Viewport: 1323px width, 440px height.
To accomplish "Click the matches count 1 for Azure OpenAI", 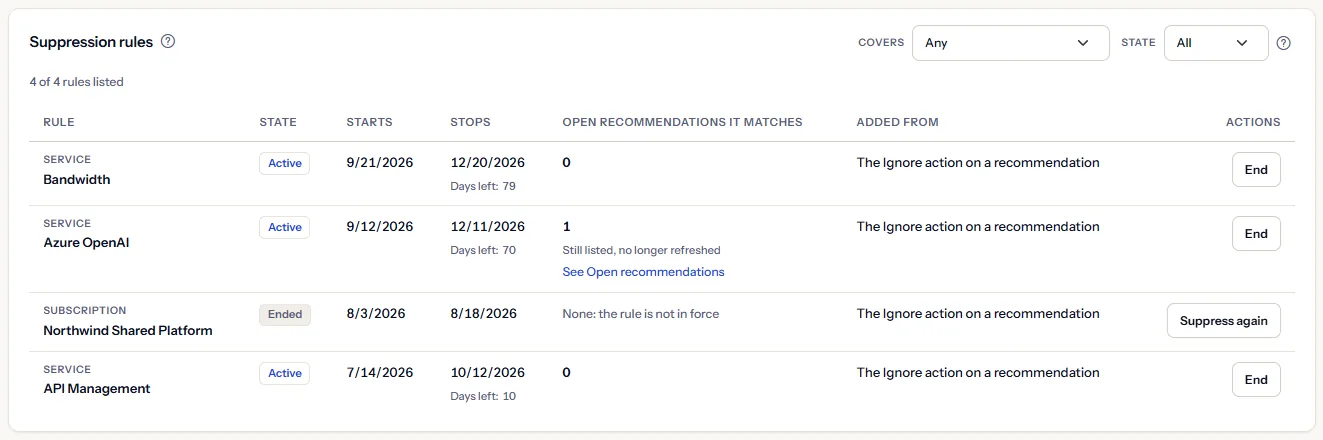I will coord(566,226).
